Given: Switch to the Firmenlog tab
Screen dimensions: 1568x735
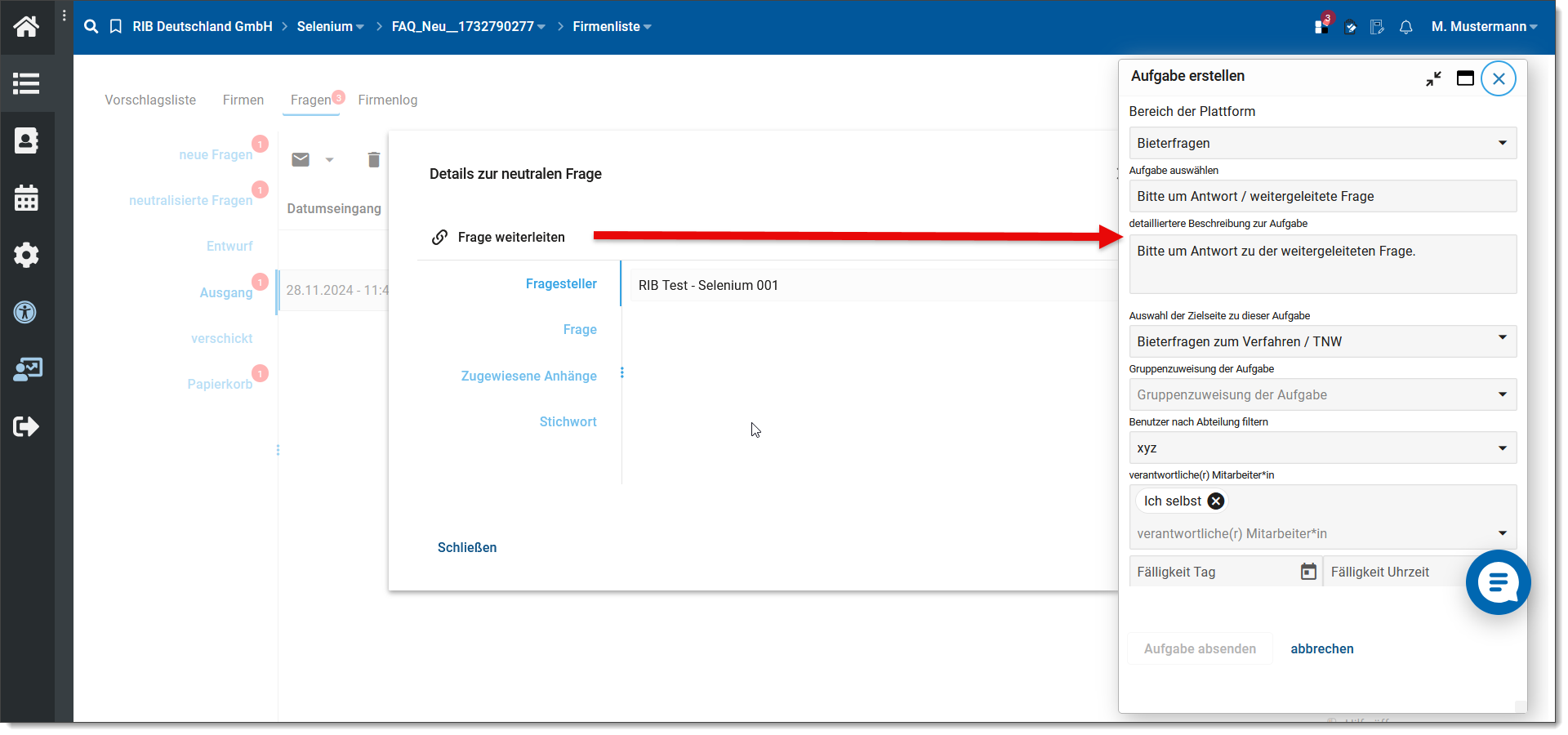Looking at the screenshot, I should pyautogui.click(x=388, y=100).
